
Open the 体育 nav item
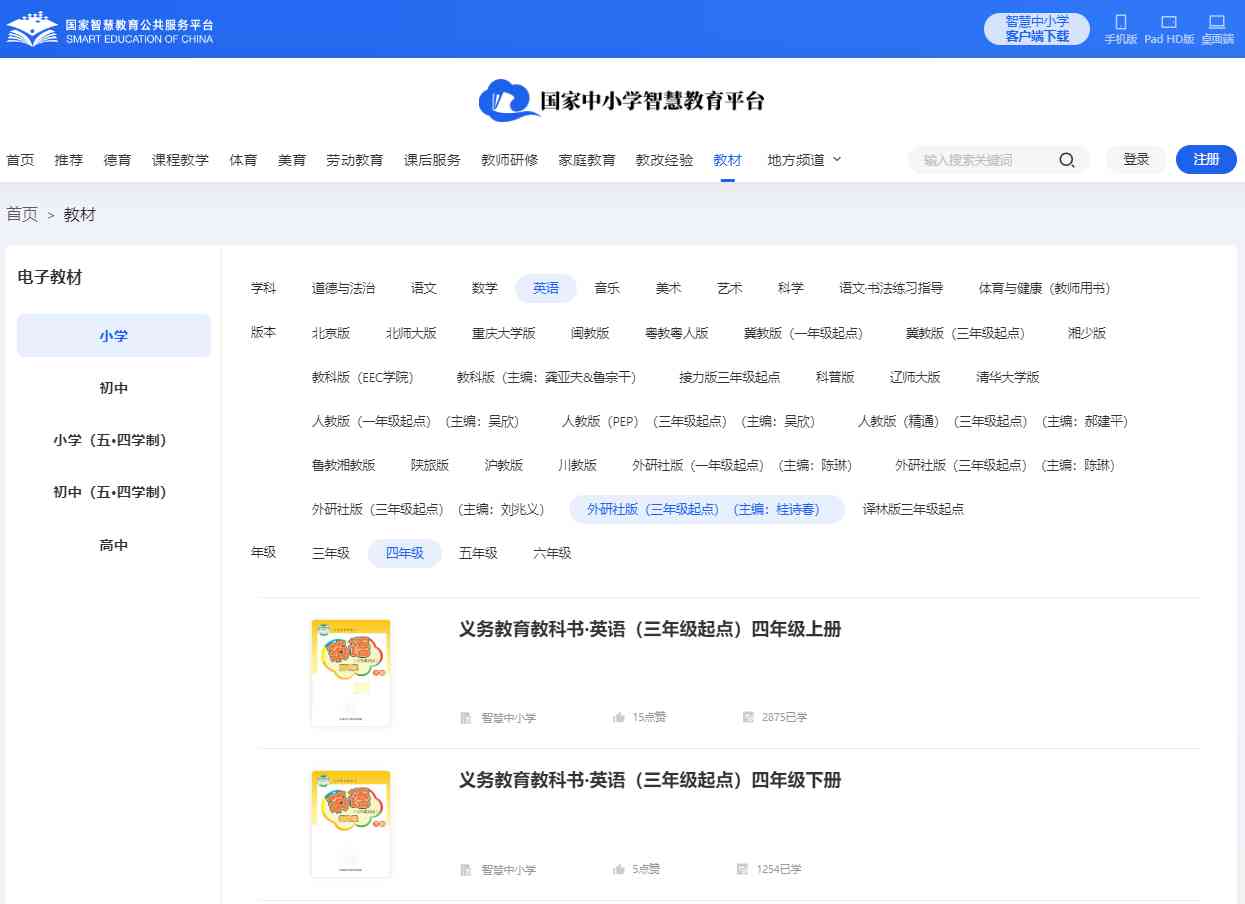[x=243, y=160]
